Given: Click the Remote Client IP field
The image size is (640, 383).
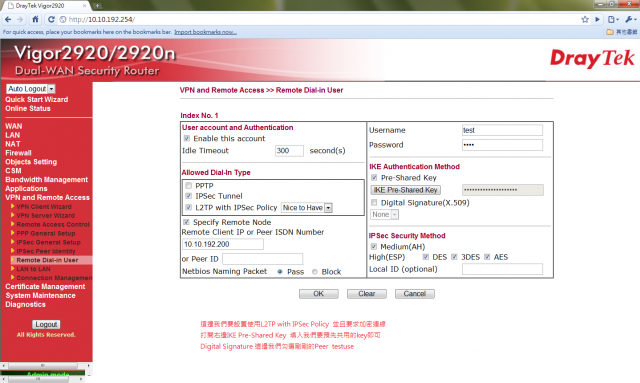Looking at the screenshot, I should (222, 244).
